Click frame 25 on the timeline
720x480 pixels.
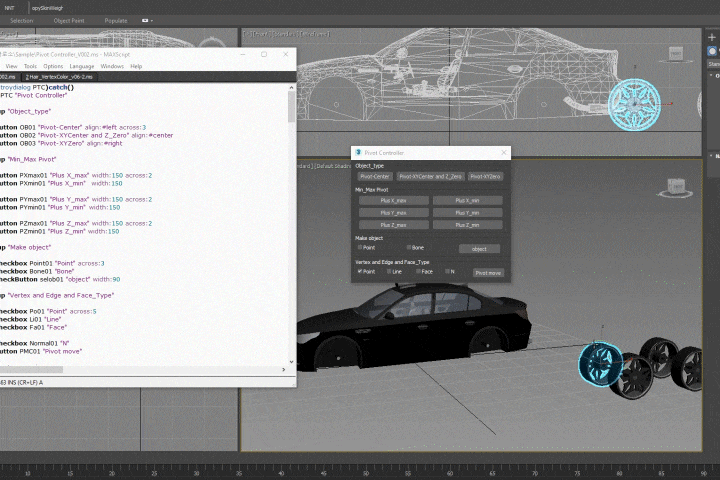point(154,473)
